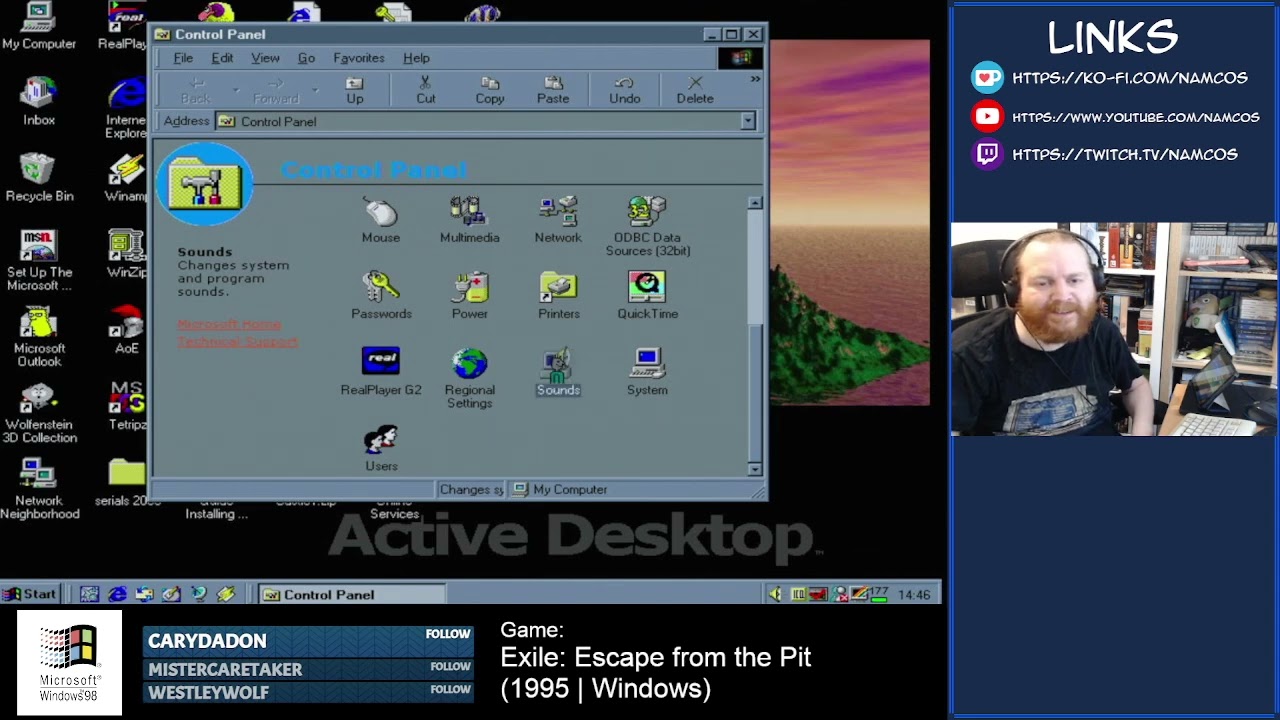Open the Passwords icon
Image resolution: width=1280 pixels, height=720 pixels.
point(381,296)
